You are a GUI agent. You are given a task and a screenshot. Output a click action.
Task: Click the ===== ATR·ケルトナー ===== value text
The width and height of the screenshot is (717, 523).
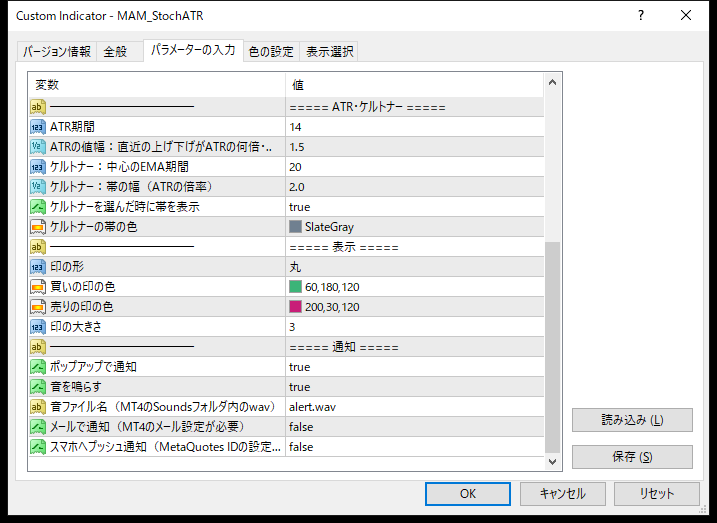coord(367,107)
